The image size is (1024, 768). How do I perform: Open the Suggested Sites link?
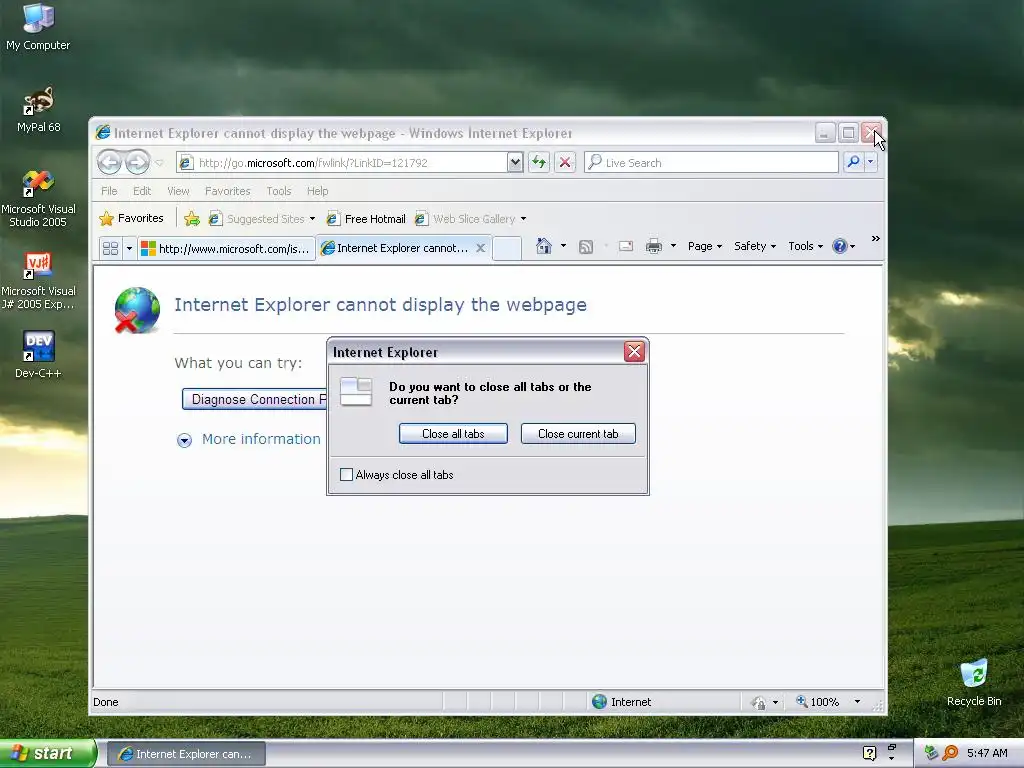pos(261,219)
